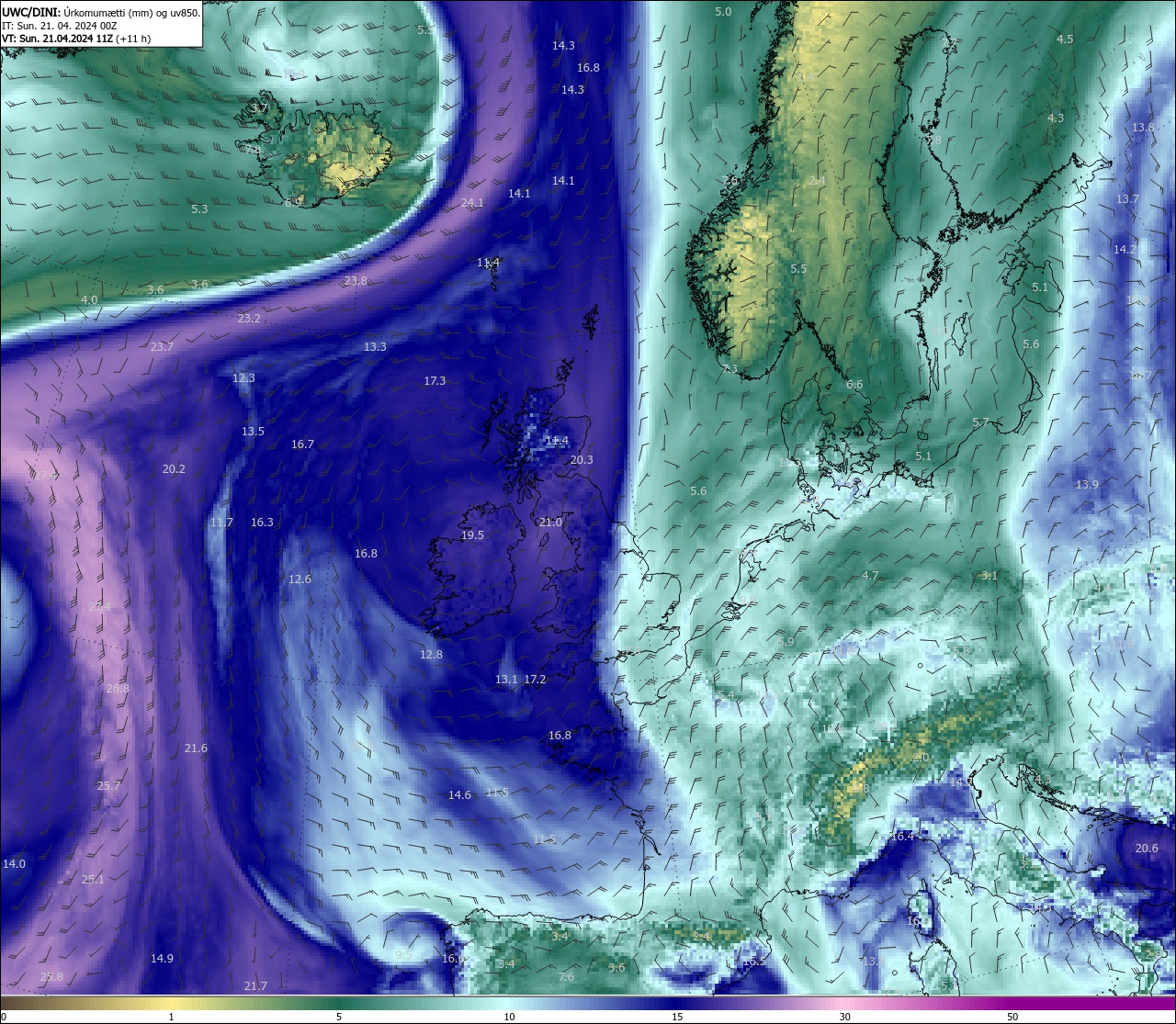The height and width of the screenshot is (1024, 1176).
Task: Click the '5.5' value over Norway
Action: [x=798, y=269]
